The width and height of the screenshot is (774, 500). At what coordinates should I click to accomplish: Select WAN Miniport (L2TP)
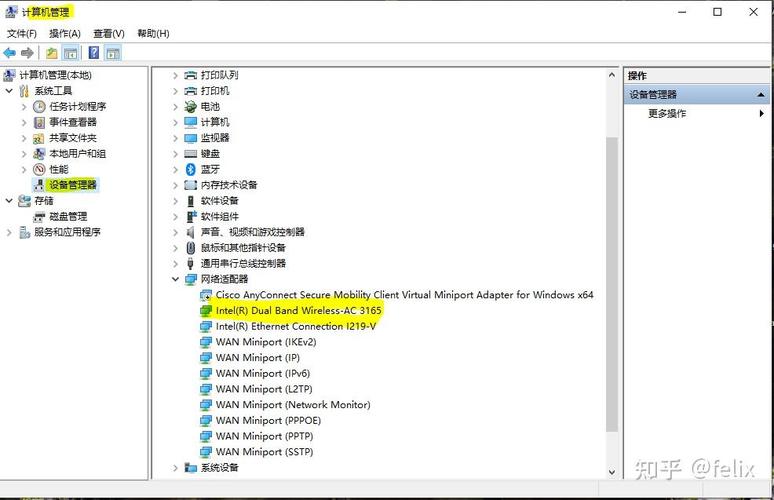(264, 389)
